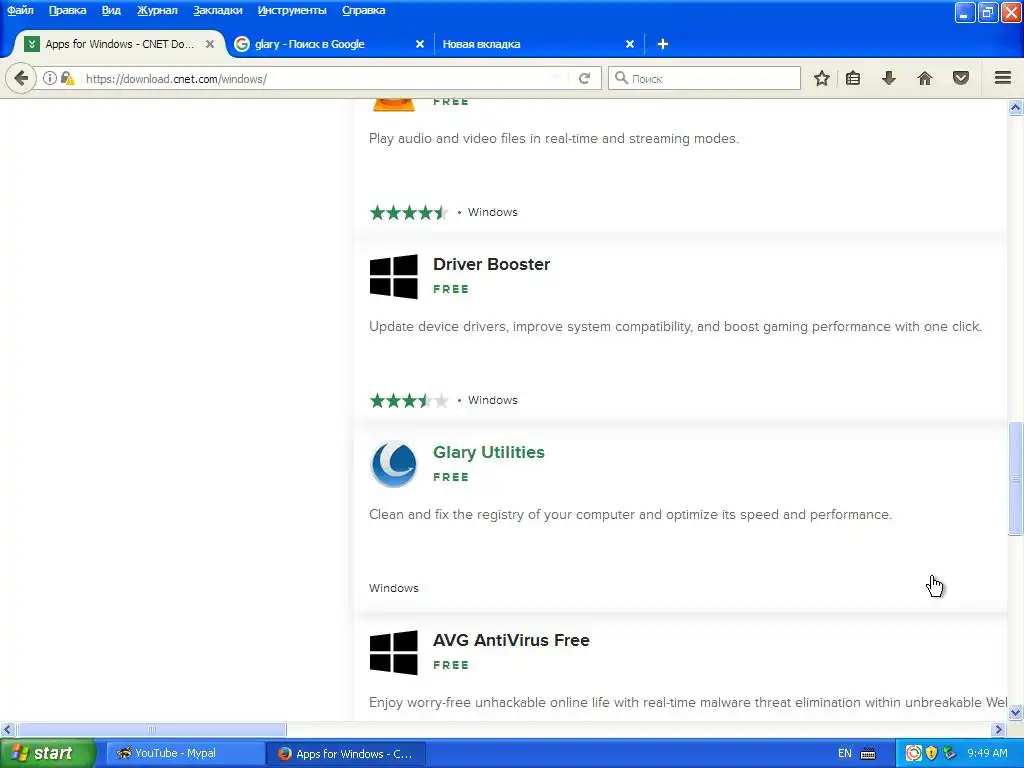Click the Apps for Windows taskbar button
The width and height of the screenshot is (1024, 768).
point(347,754)
